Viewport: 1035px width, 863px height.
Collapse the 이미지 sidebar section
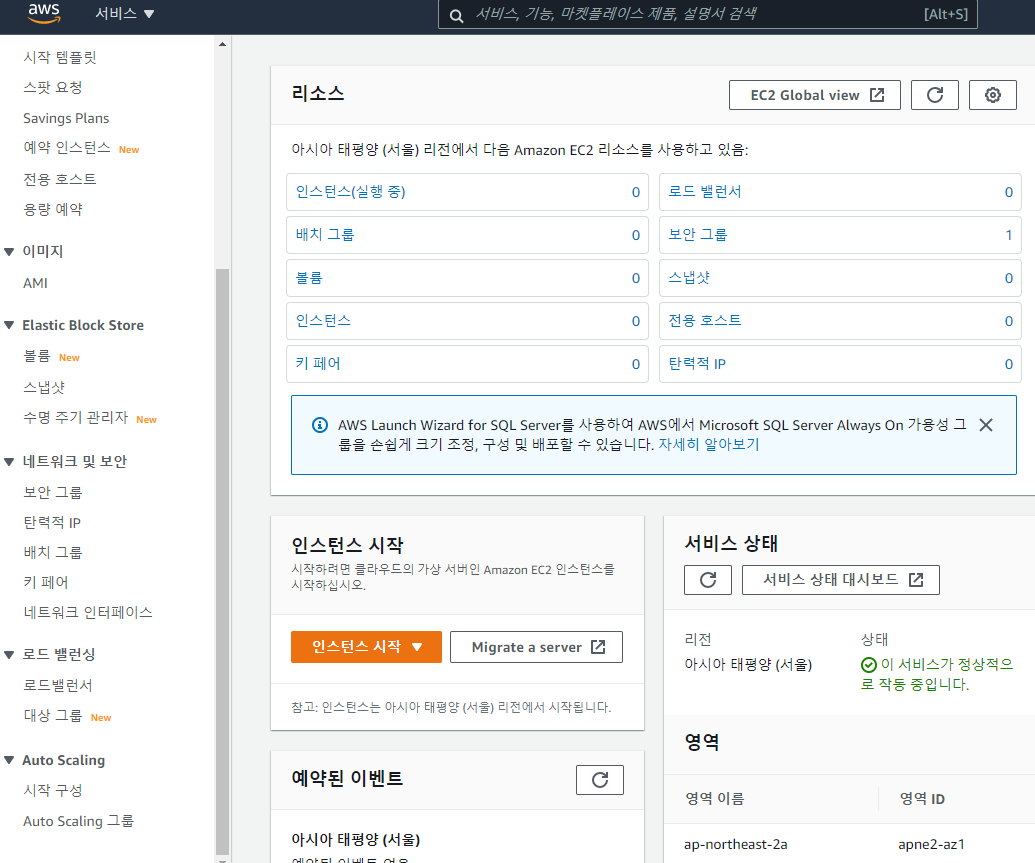[x=9, y=252]
